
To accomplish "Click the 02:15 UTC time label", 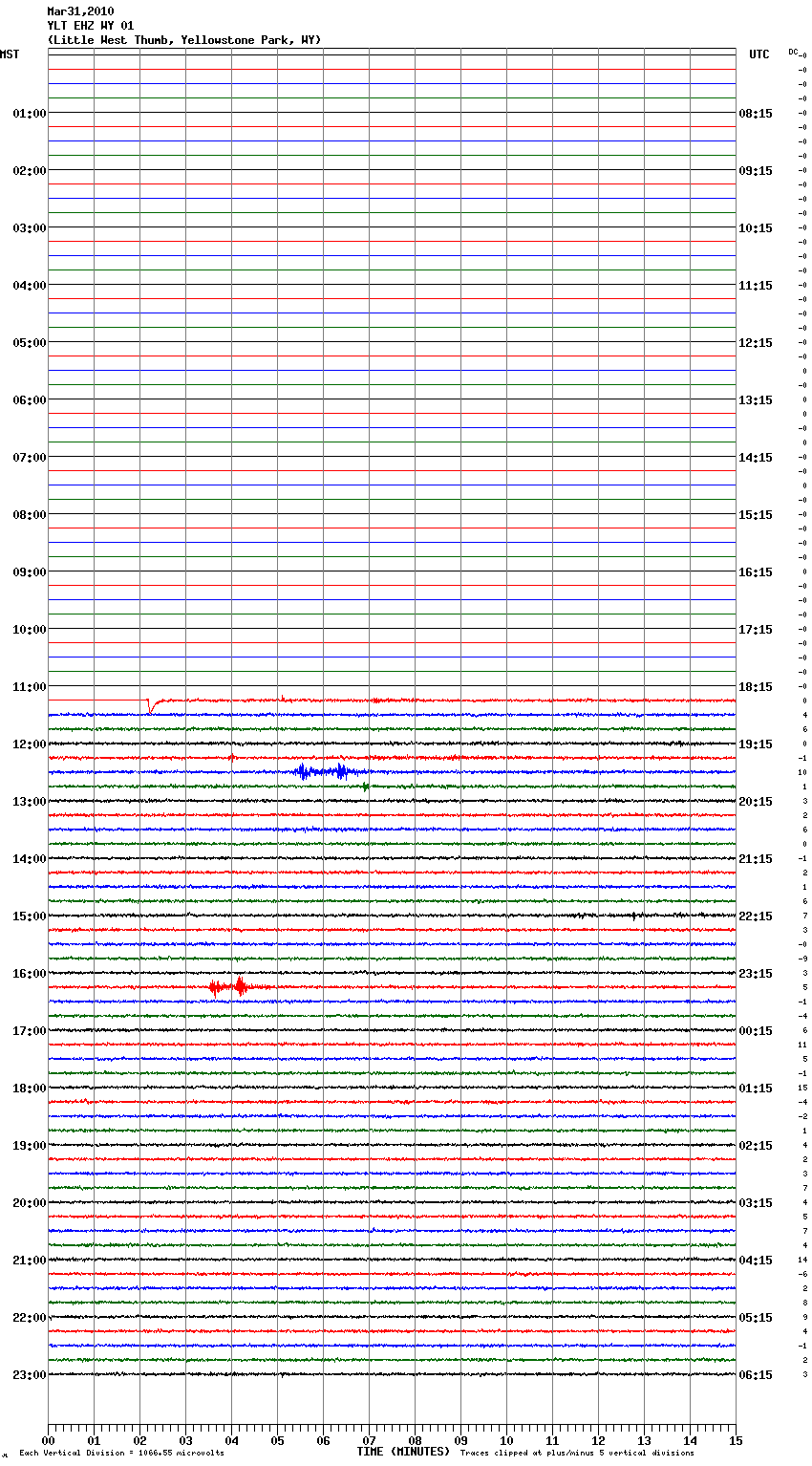I will click(x=756, y=1146).
